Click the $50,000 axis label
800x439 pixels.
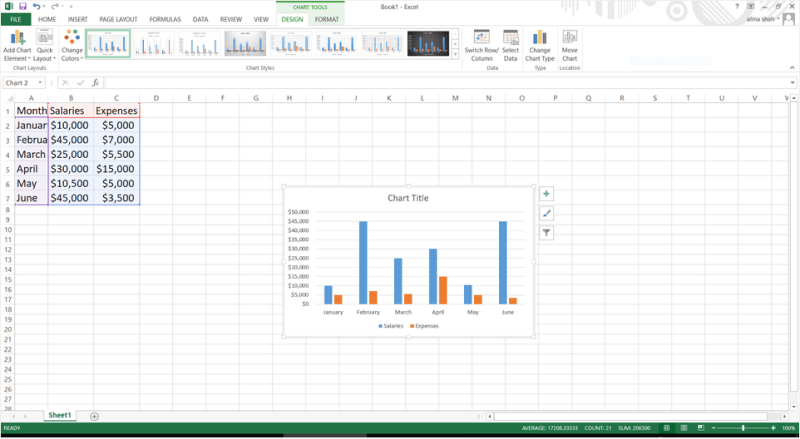(x=298, y=212)
